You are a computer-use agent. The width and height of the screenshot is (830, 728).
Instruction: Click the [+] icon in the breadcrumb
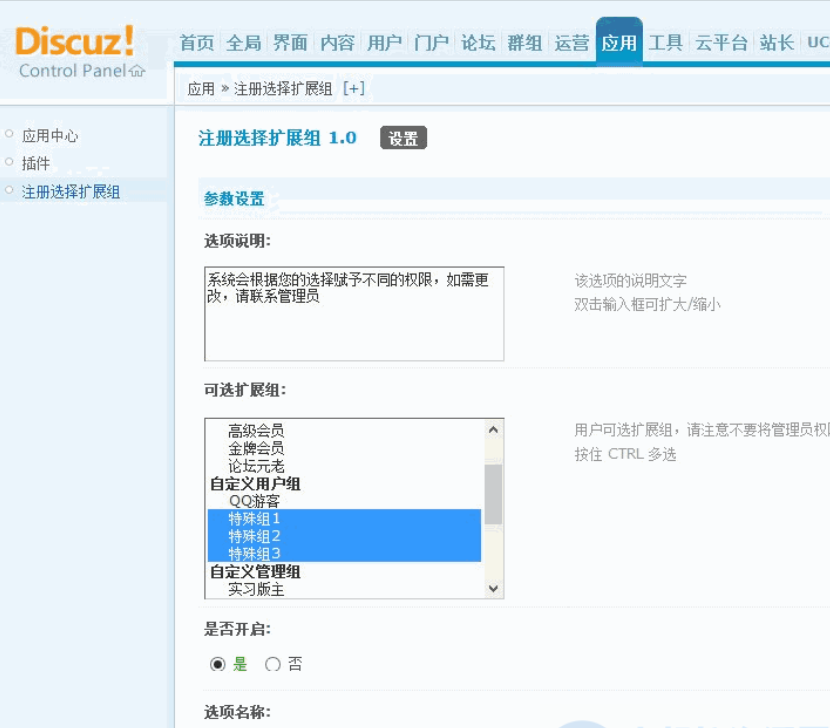[x=352, y=88]
